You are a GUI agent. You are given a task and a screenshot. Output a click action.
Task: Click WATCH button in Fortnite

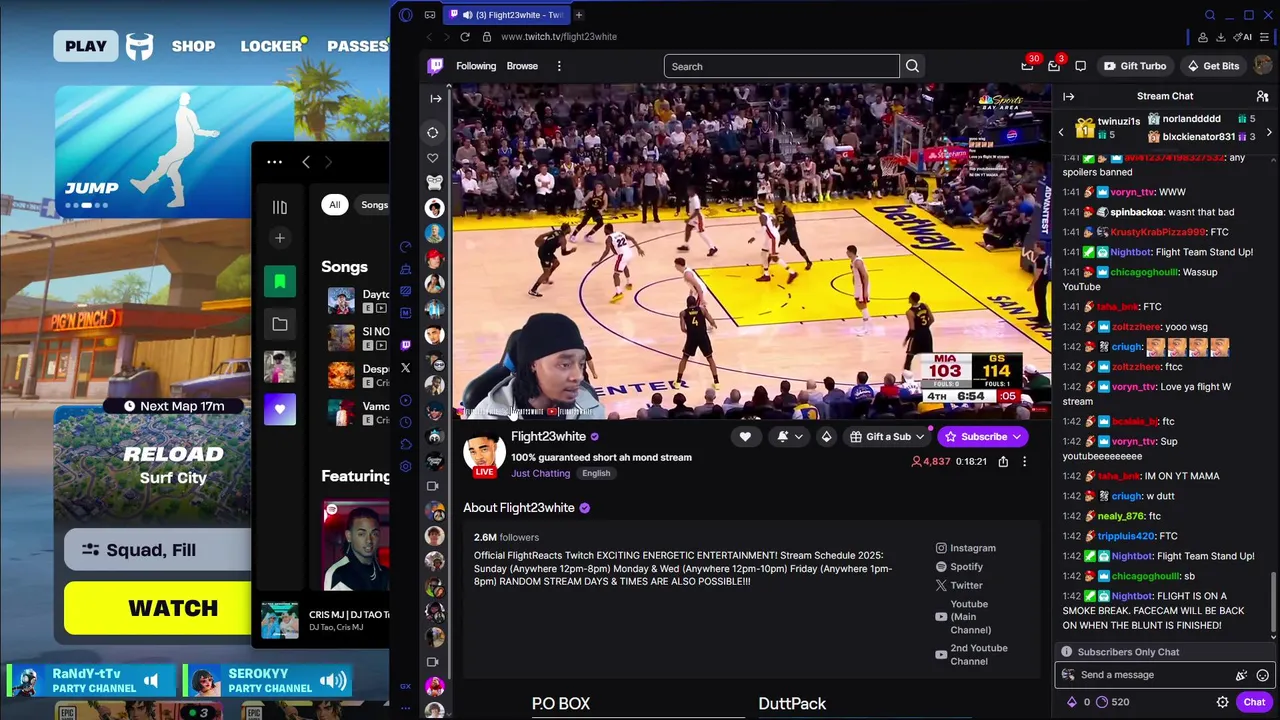tap(158, 608)
